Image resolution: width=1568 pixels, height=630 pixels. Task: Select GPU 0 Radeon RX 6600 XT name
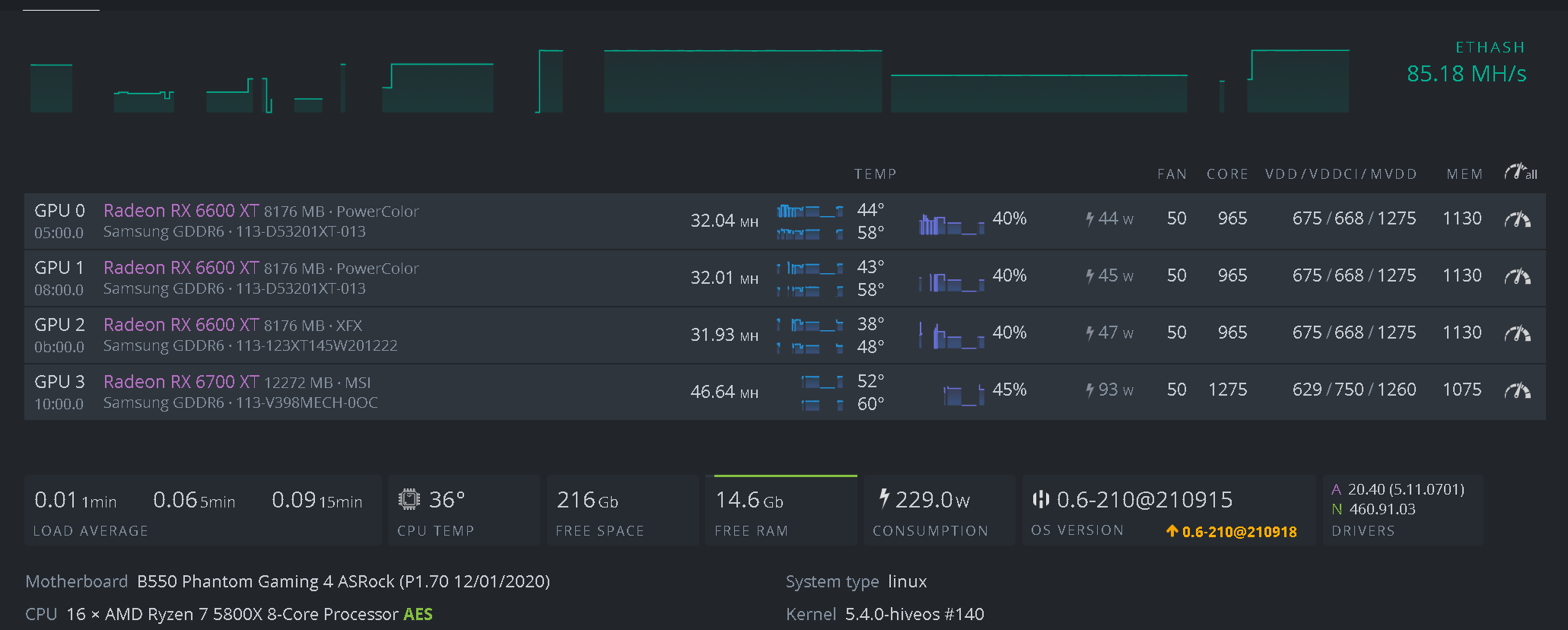point(181,211)
